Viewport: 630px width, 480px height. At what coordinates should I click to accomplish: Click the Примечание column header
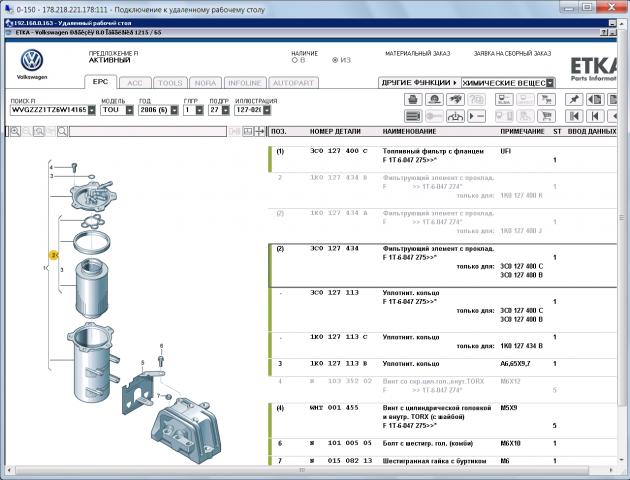coord(522,131)
